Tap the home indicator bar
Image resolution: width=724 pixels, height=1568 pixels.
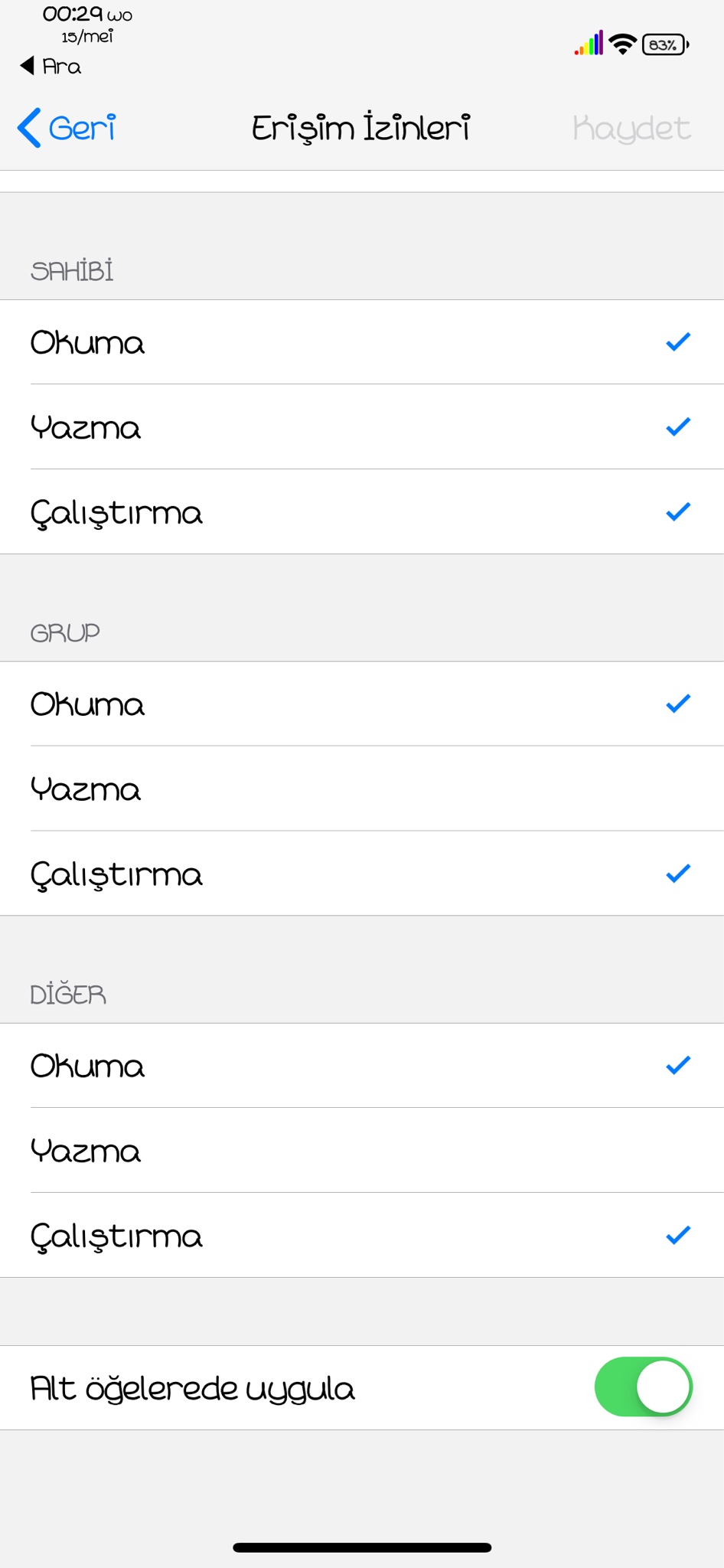[x=362, y=1547]
